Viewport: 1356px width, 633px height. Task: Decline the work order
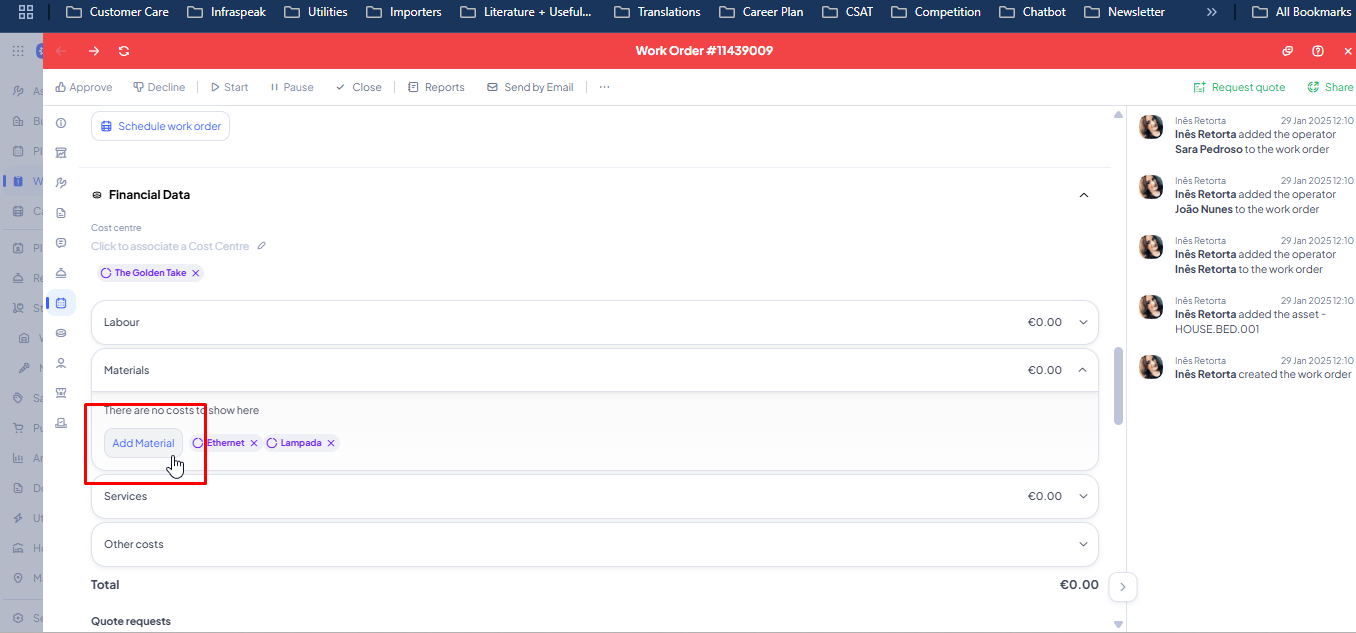pyautogui.click(x=159, y=87)
